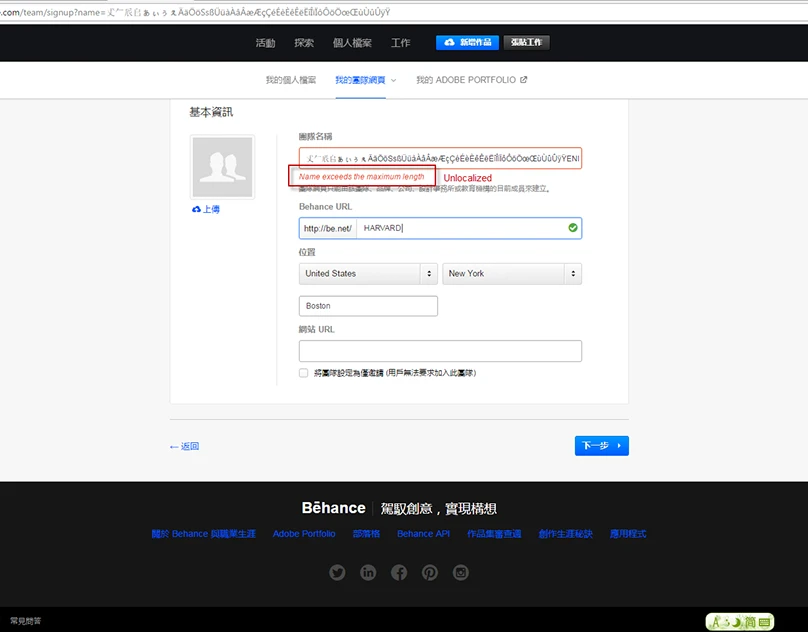Click the blue 下一步 button
The image size is (808, 632).
click(x=601, y=446)
